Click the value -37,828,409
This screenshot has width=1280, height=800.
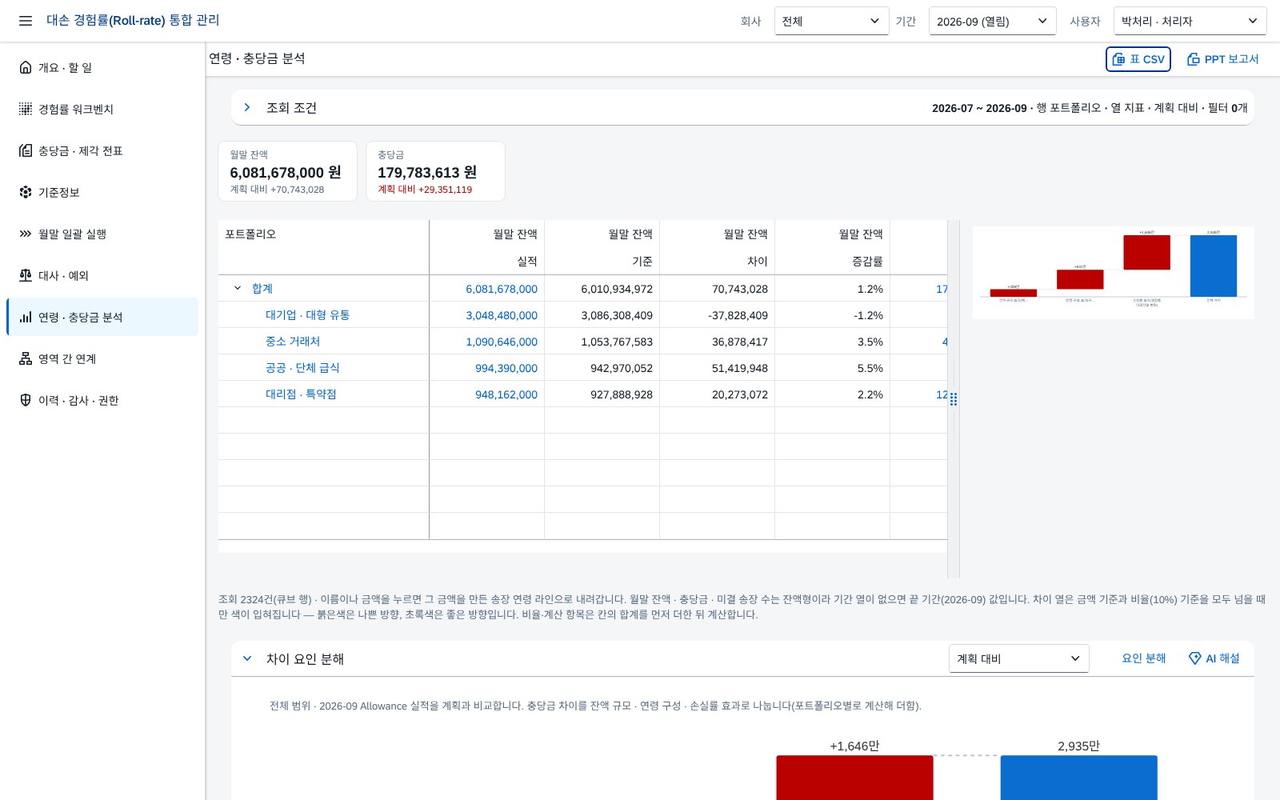point(738,315)
